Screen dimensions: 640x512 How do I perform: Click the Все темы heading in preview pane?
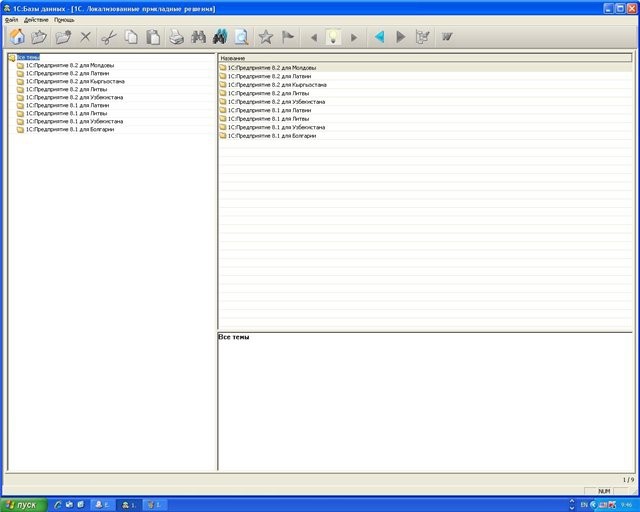(233, 337)
